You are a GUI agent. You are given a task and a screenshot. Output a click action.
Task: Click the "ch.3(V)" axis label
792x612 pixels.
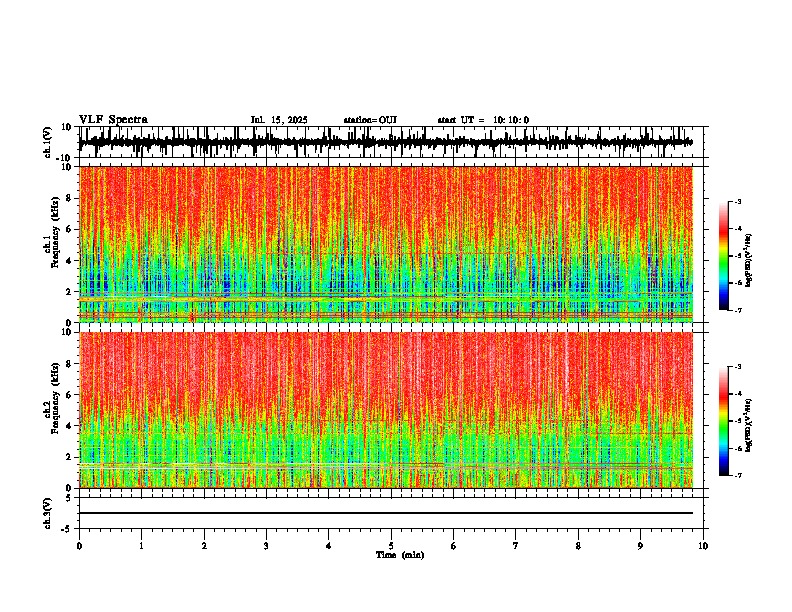coord(48,513)
